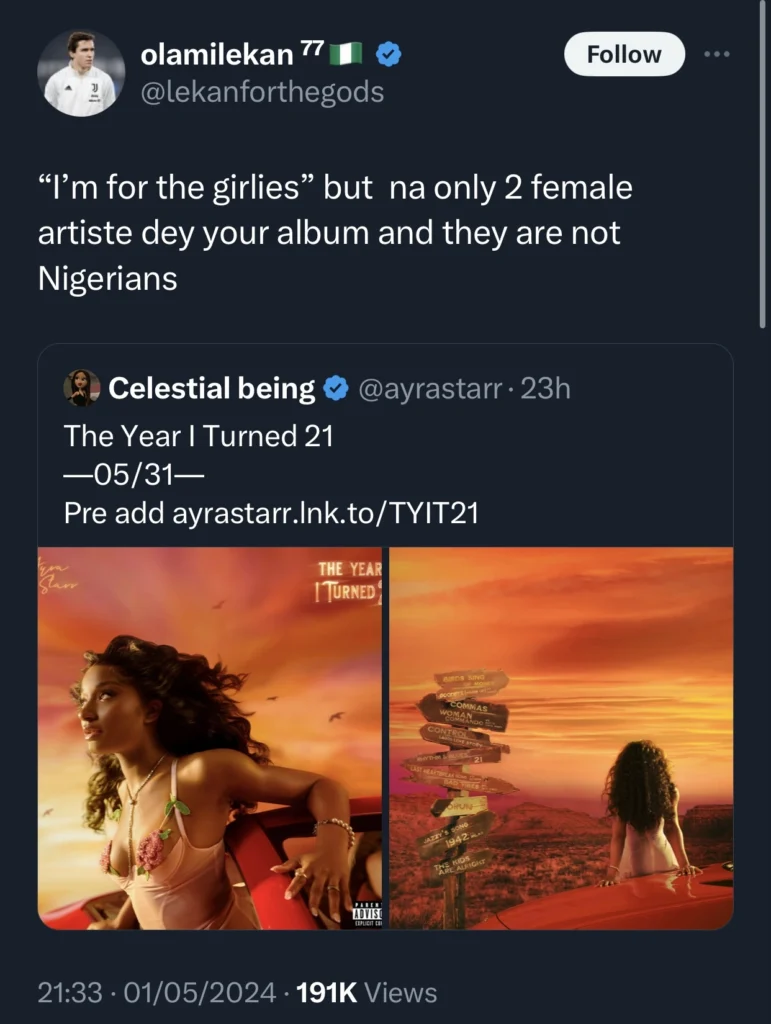The width and height of the screenshot is (771, 1024).
Task: Open olamilekan display name profile
Action: click(217, 55)
